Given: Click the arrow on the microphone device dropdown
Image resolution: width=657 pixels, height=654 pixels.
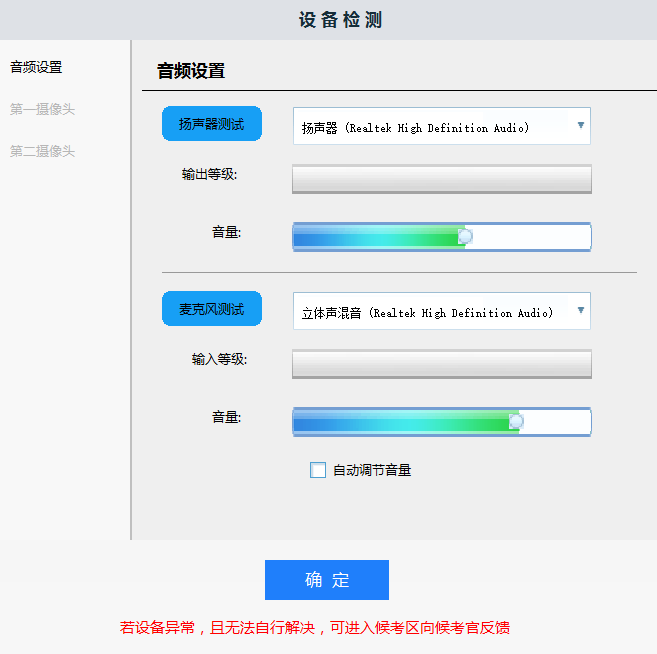Looking at the screenshot, I should pyautogui.click(x=580, y=311).
